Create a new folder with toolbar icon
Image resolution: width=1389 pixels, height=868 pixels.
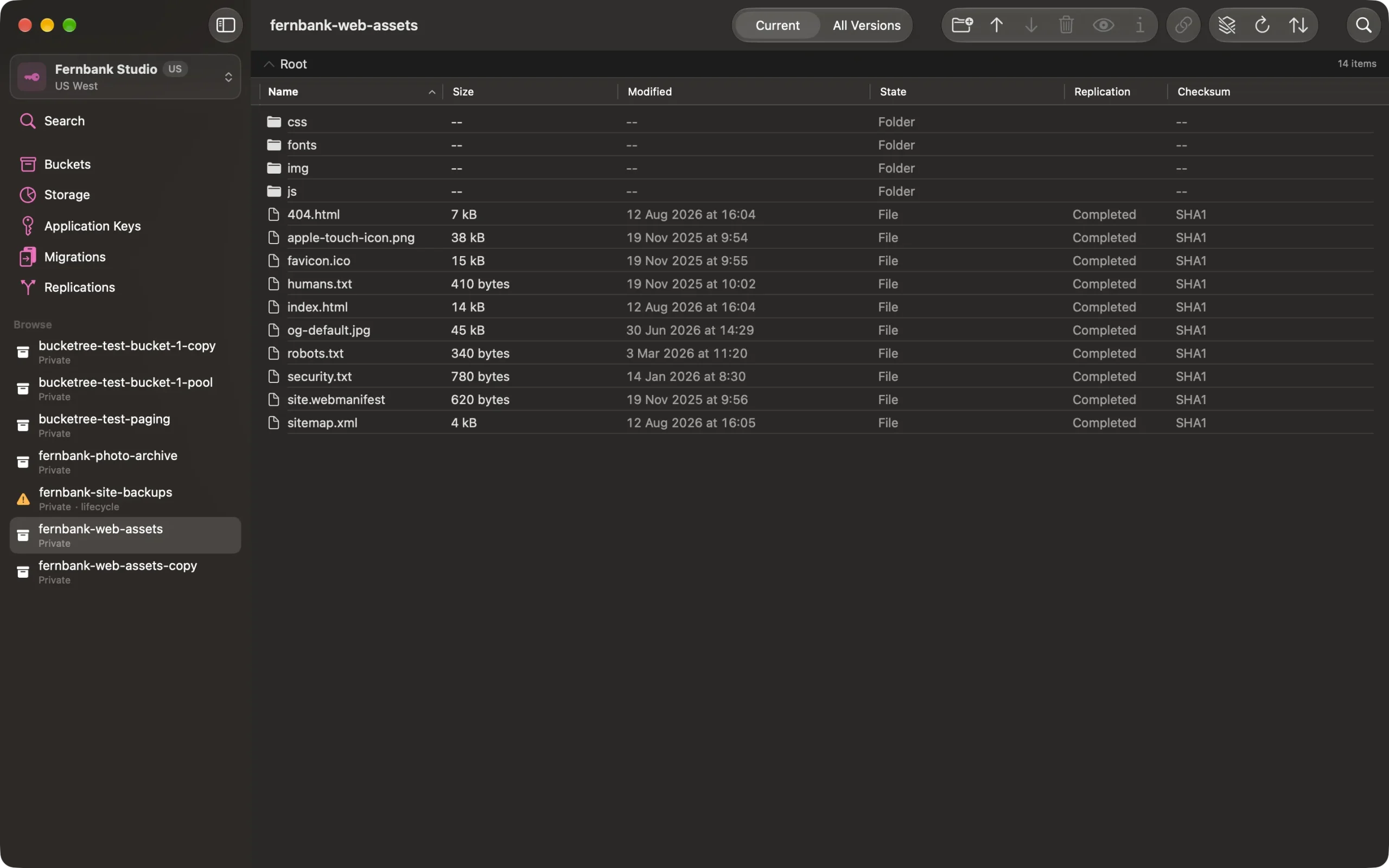(962, 25)
